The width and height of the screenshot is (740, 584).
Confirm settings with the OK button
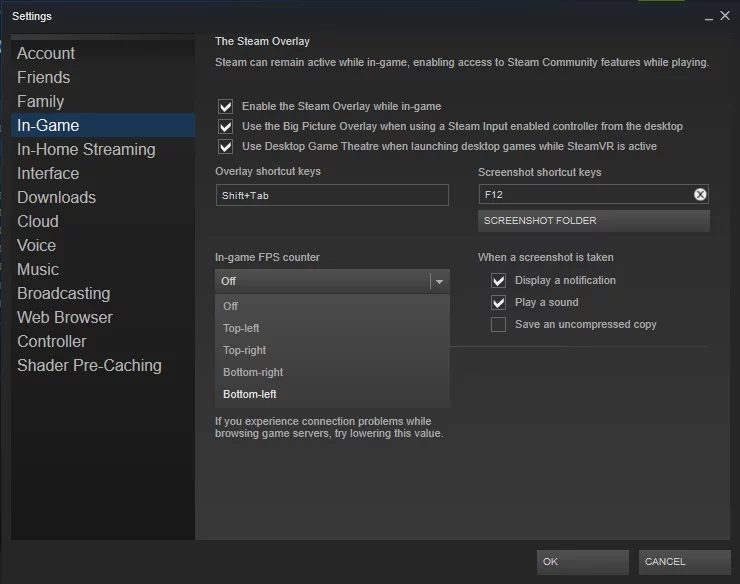[582, 561]
